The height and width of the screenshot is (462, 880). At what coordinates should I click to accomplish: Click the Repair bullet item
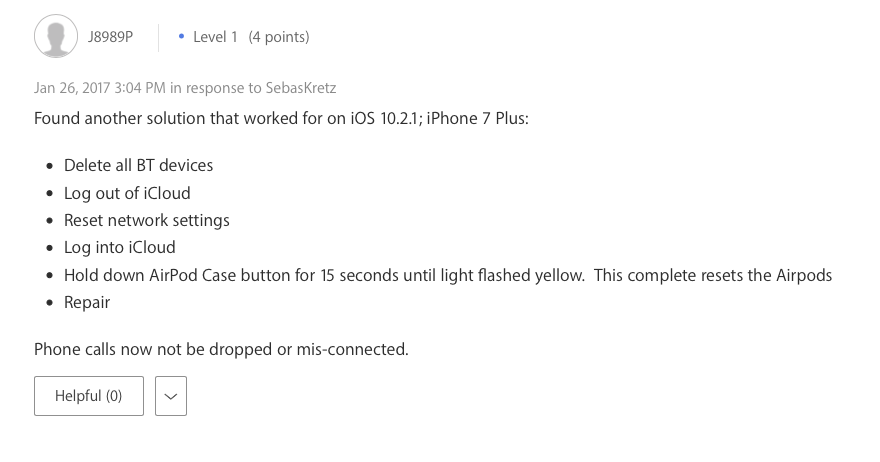[x=87, y=302]
